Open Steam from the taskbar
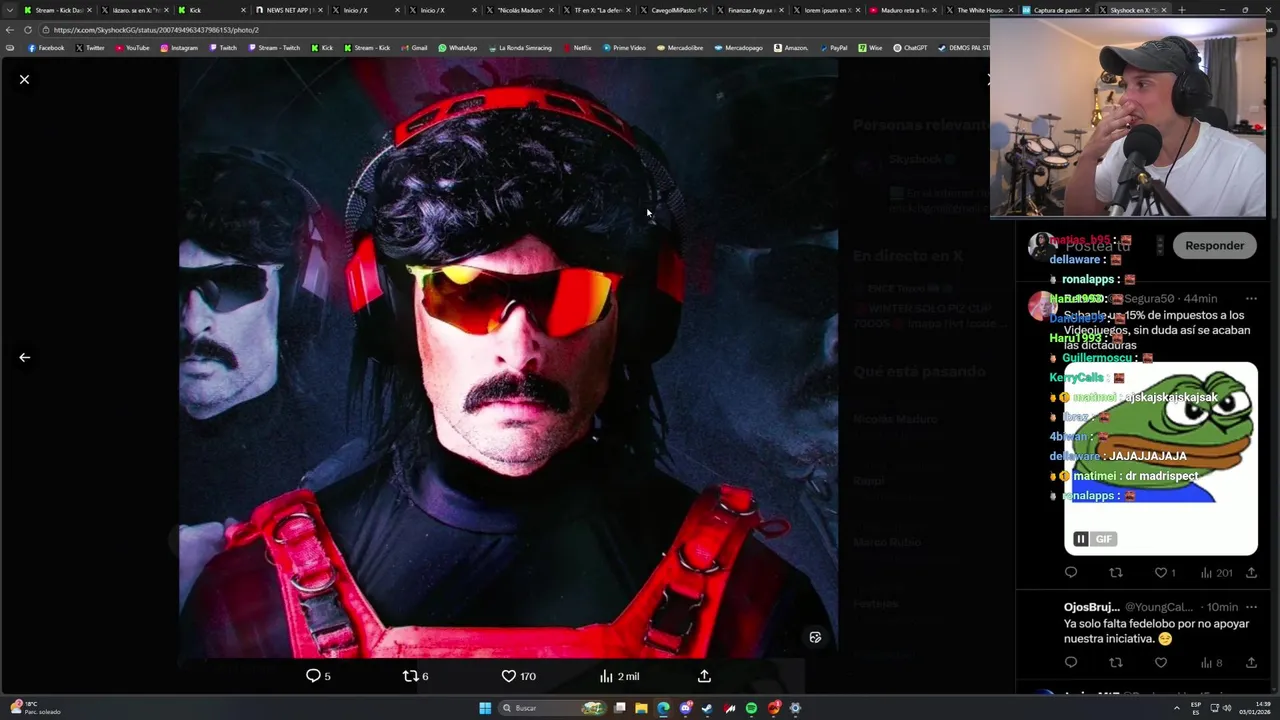Screen dimensions: 1280x720 click(x=707, y=708)
